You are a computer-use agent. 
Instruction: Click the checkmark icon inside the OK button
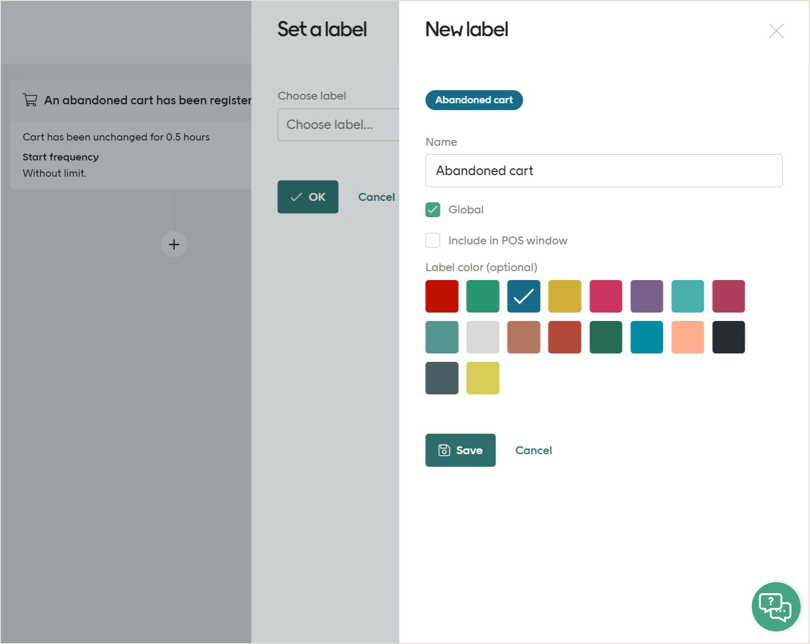click(293, 197)
